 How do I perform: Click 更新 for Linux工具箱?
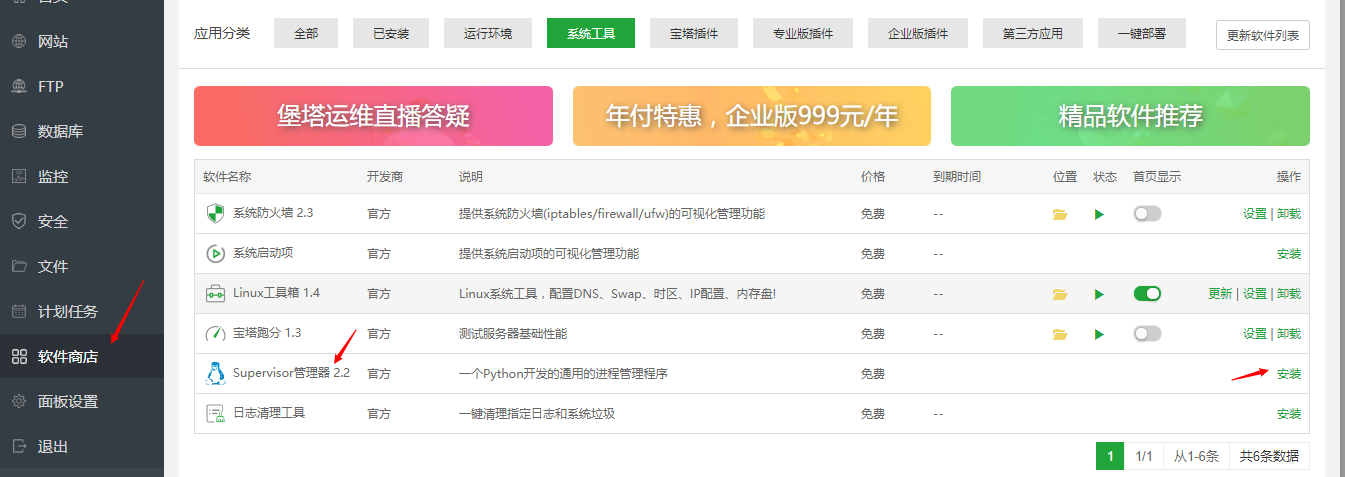[x=1220, y=294]
